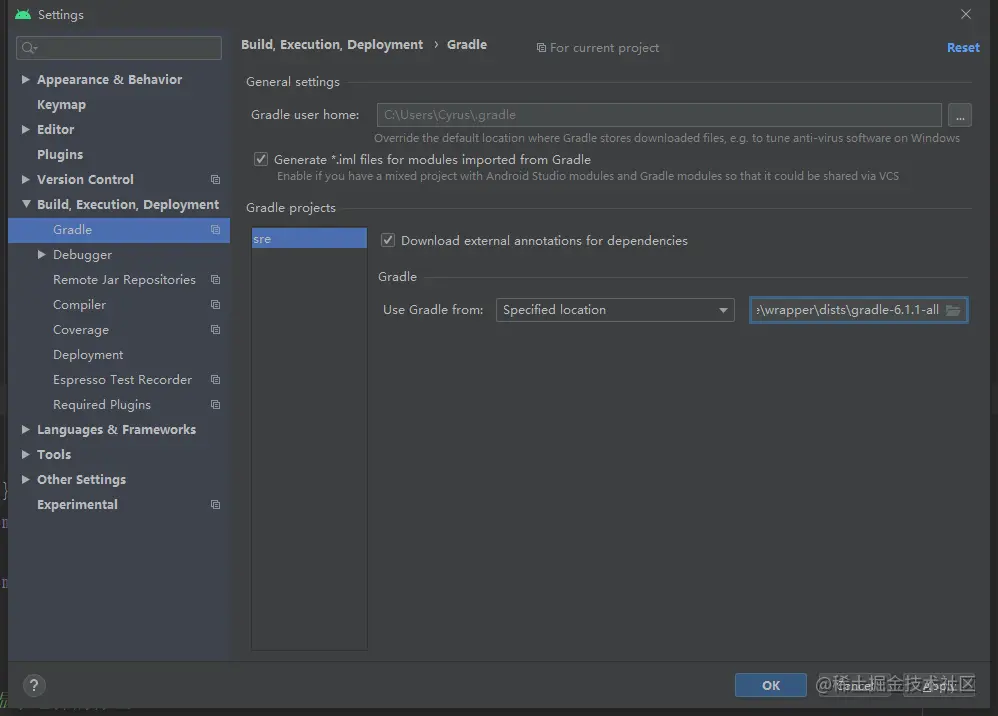Expand Version Control section
The image size is (998, 716).
tap(25, 179)
